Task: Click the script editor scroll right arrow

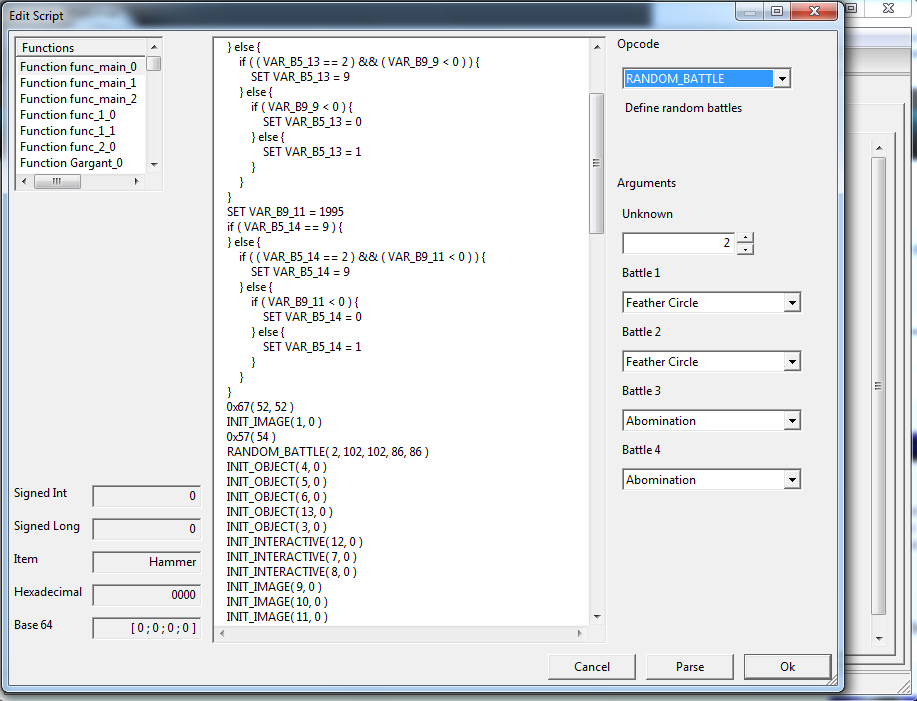Action: click(580, 633)
